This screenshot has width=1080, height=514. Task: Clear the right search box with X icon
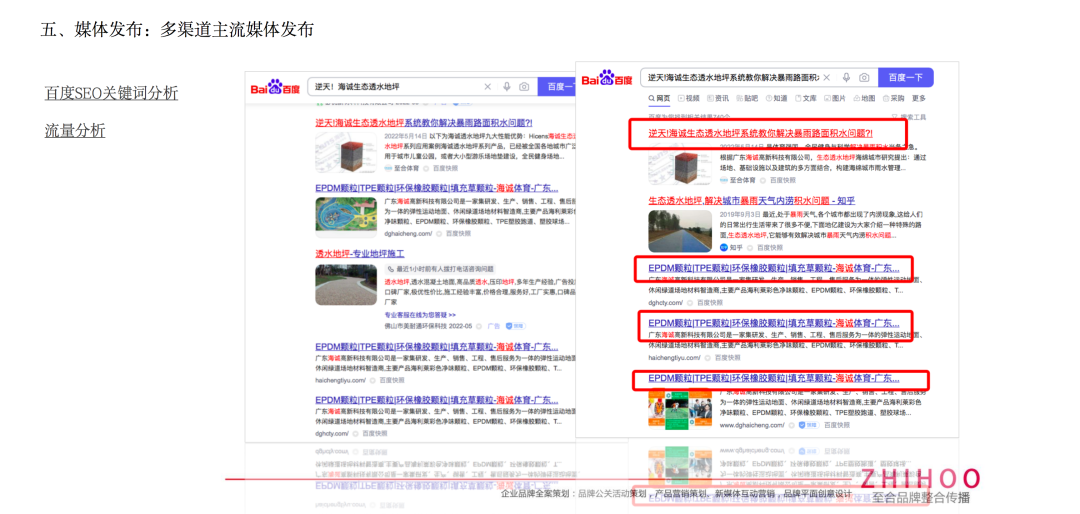coord(827,78)
